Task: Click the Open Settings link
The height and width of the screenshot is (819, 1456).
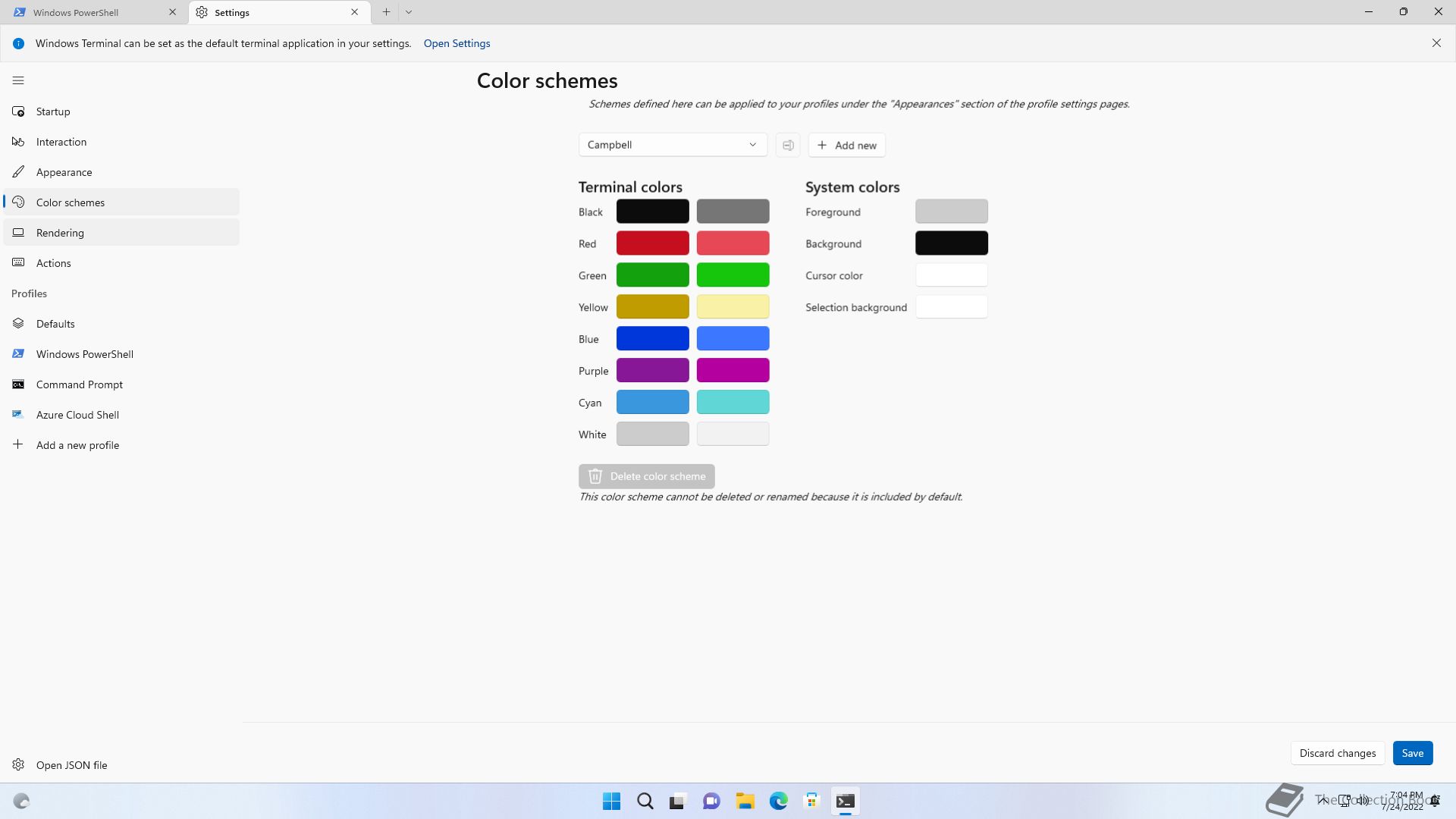Action: [457, 43]
